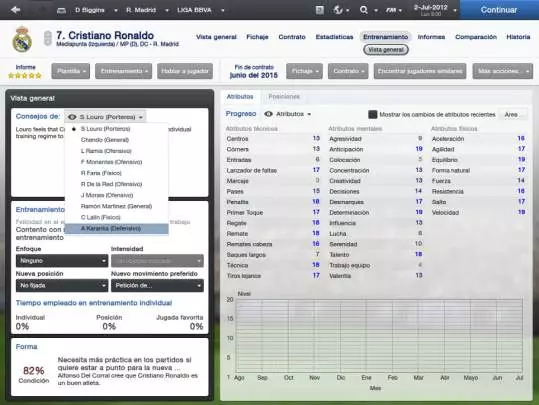The width and height of the screenshot is (539, 405).
Task: Select R Faria (Físico) from coach list
Action: [x=117, y=173]
